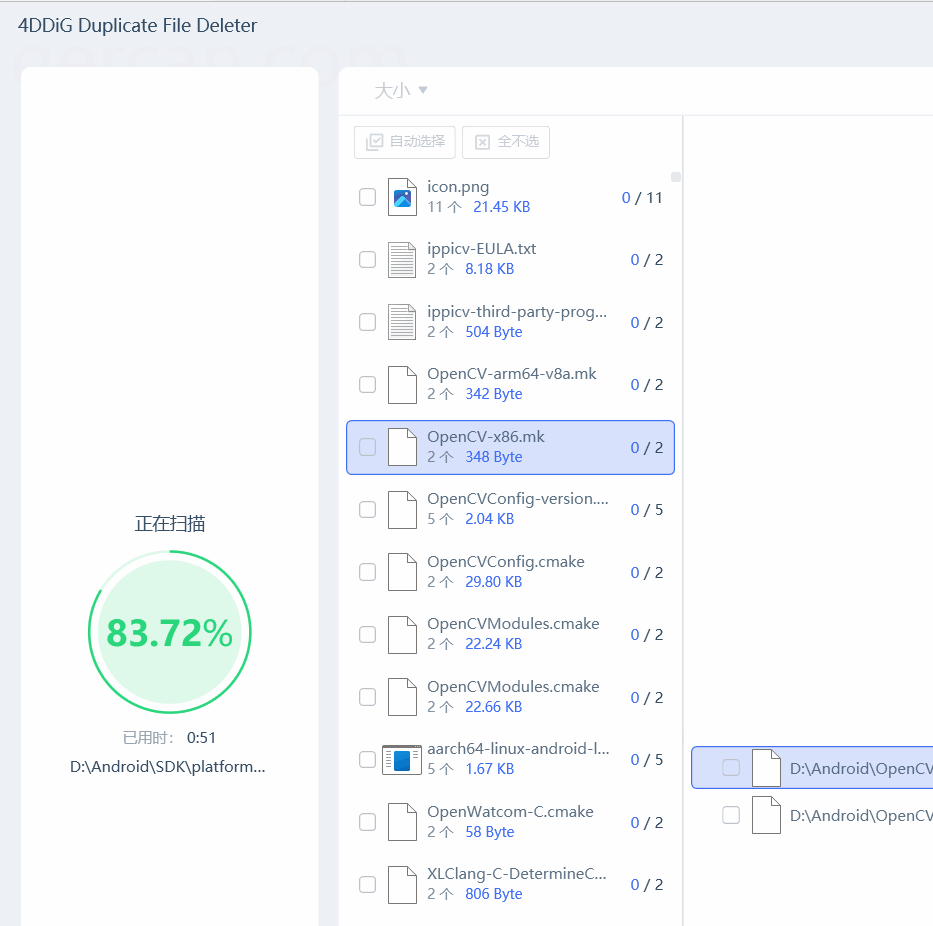Tick the checkbox in highlighted D:\Android\OpenCV row
933x926 pixels.
[x=731, y=768]
